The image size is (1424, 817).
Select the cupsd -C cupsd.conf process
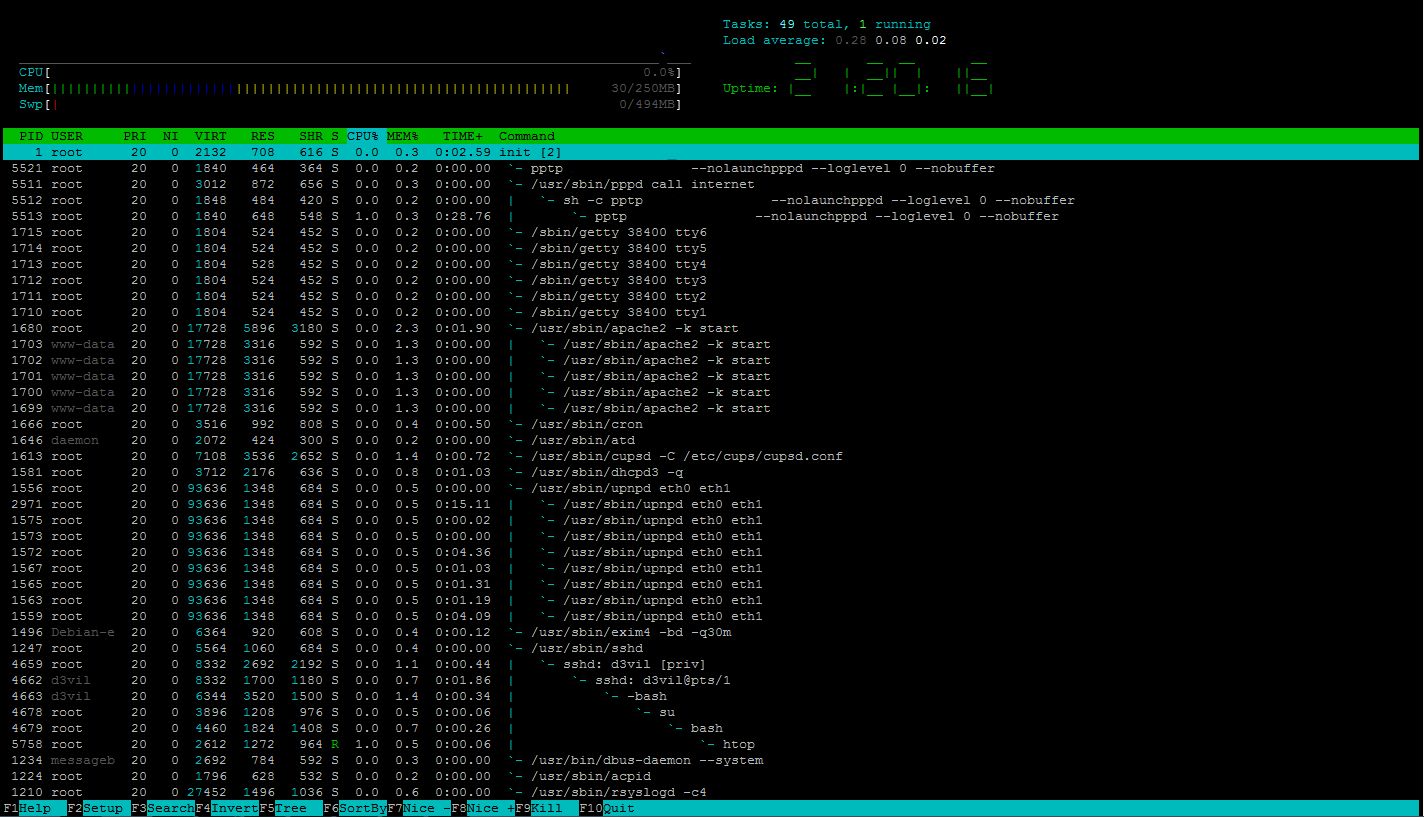pos(711,456)
